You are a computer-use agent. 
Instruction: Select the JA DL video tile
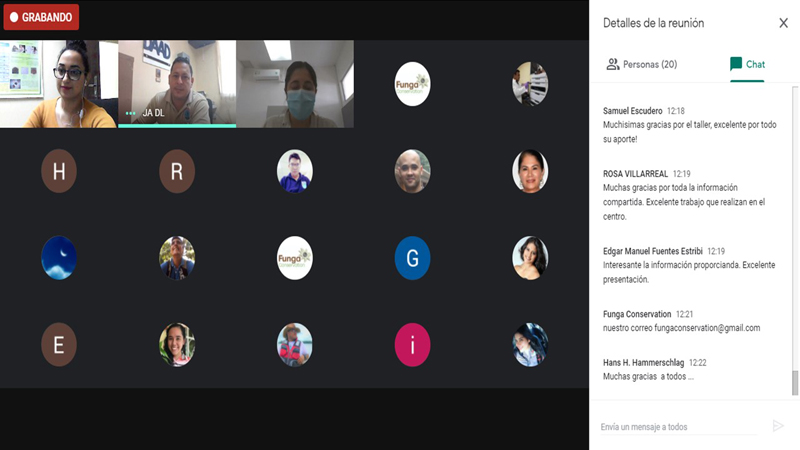[177, 84]
